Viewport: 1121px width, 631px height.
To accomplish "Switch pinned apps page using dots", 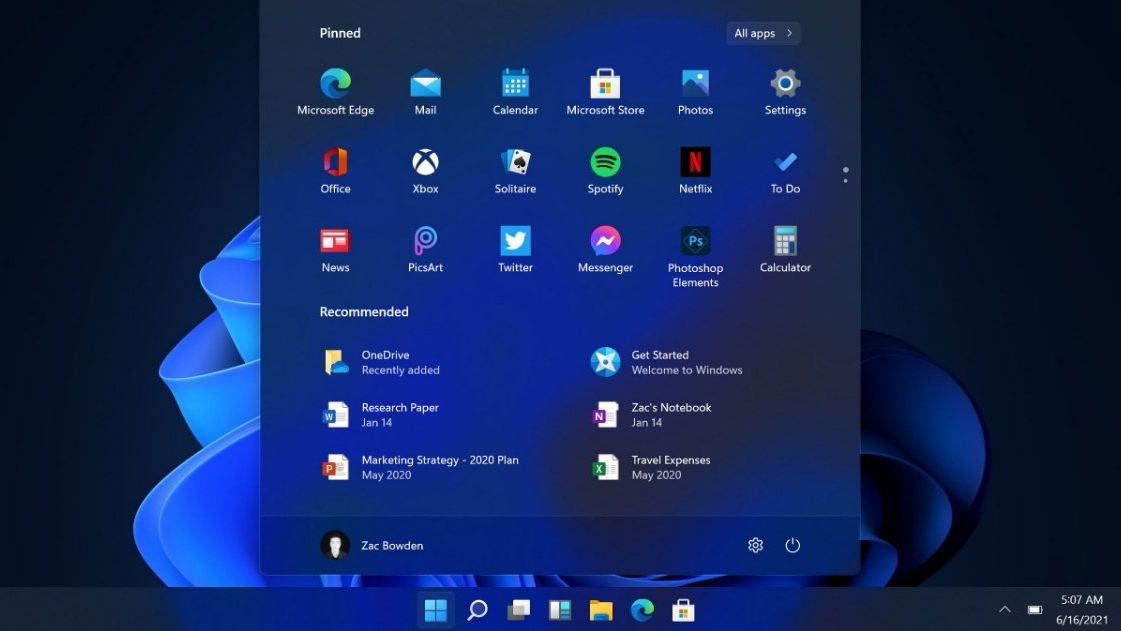I will pyautogui.click(x=845, y=175).
